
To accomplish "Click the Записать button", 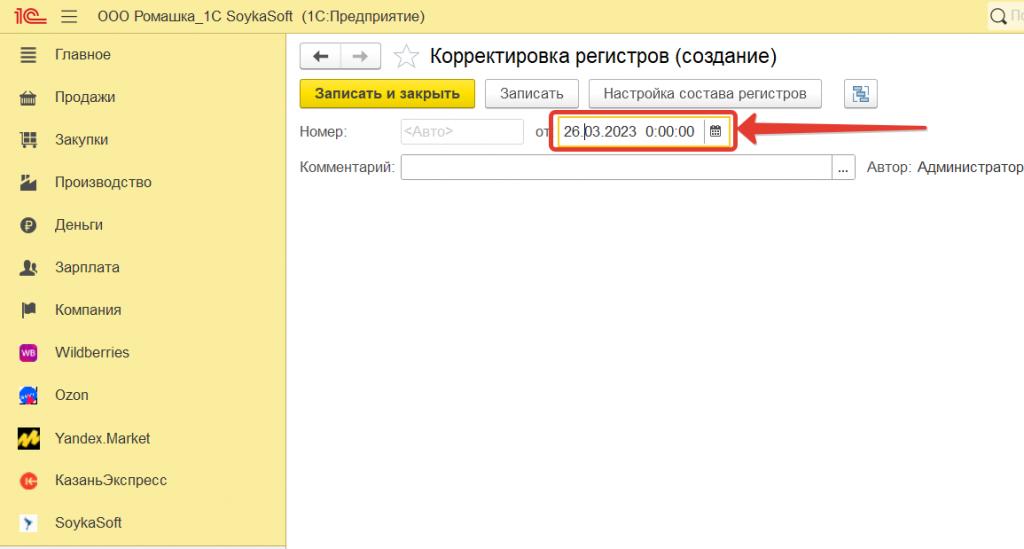I will coord(531,94).
